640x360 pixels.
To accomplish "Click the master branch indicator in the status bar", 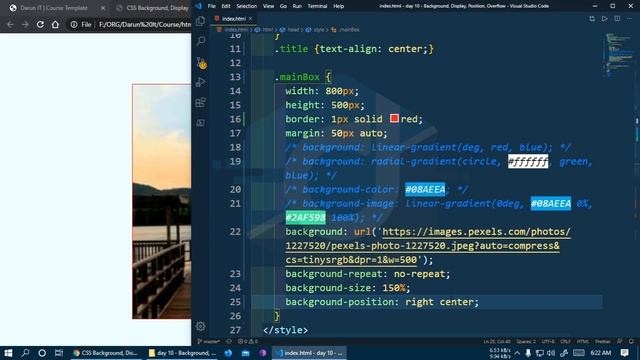I will (209, 341).
